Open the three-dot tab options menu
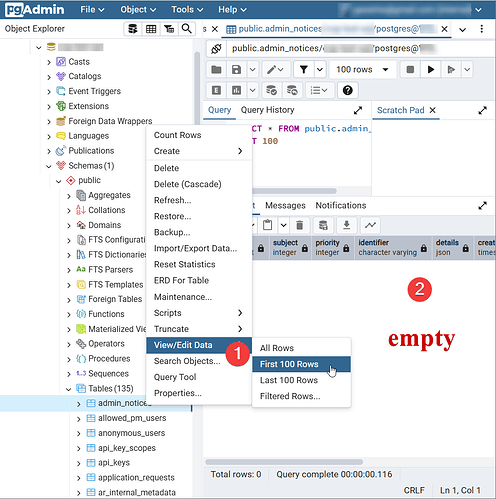This screenshot has width=496, height=499. pyautogui.click(x=482, y=29)
